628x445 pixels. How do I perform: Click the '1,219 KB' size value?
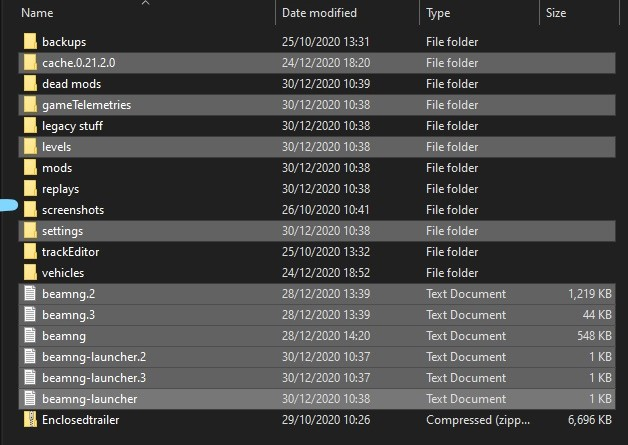pos(590,294)
